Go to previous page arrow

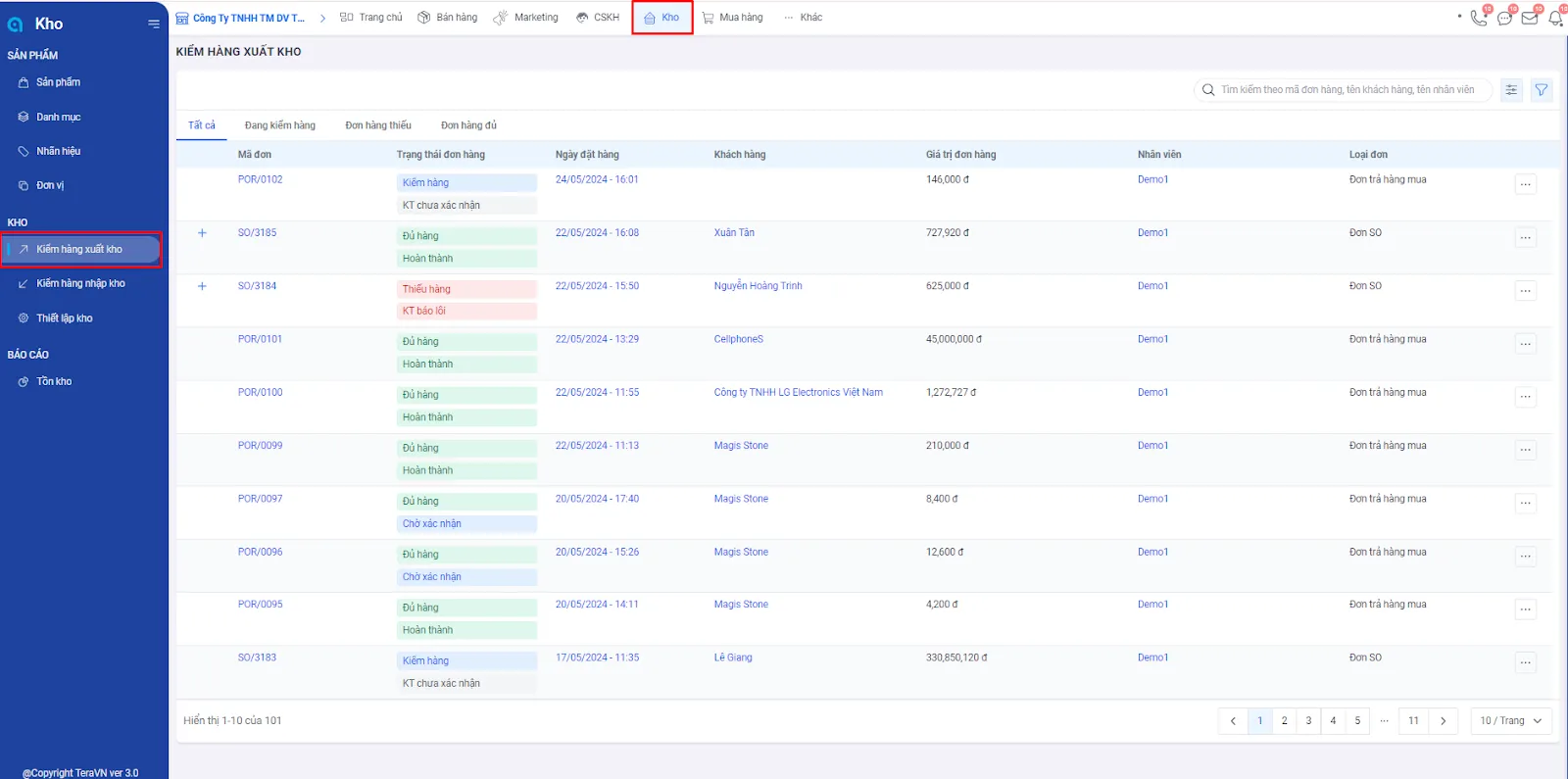(1233, 721)
